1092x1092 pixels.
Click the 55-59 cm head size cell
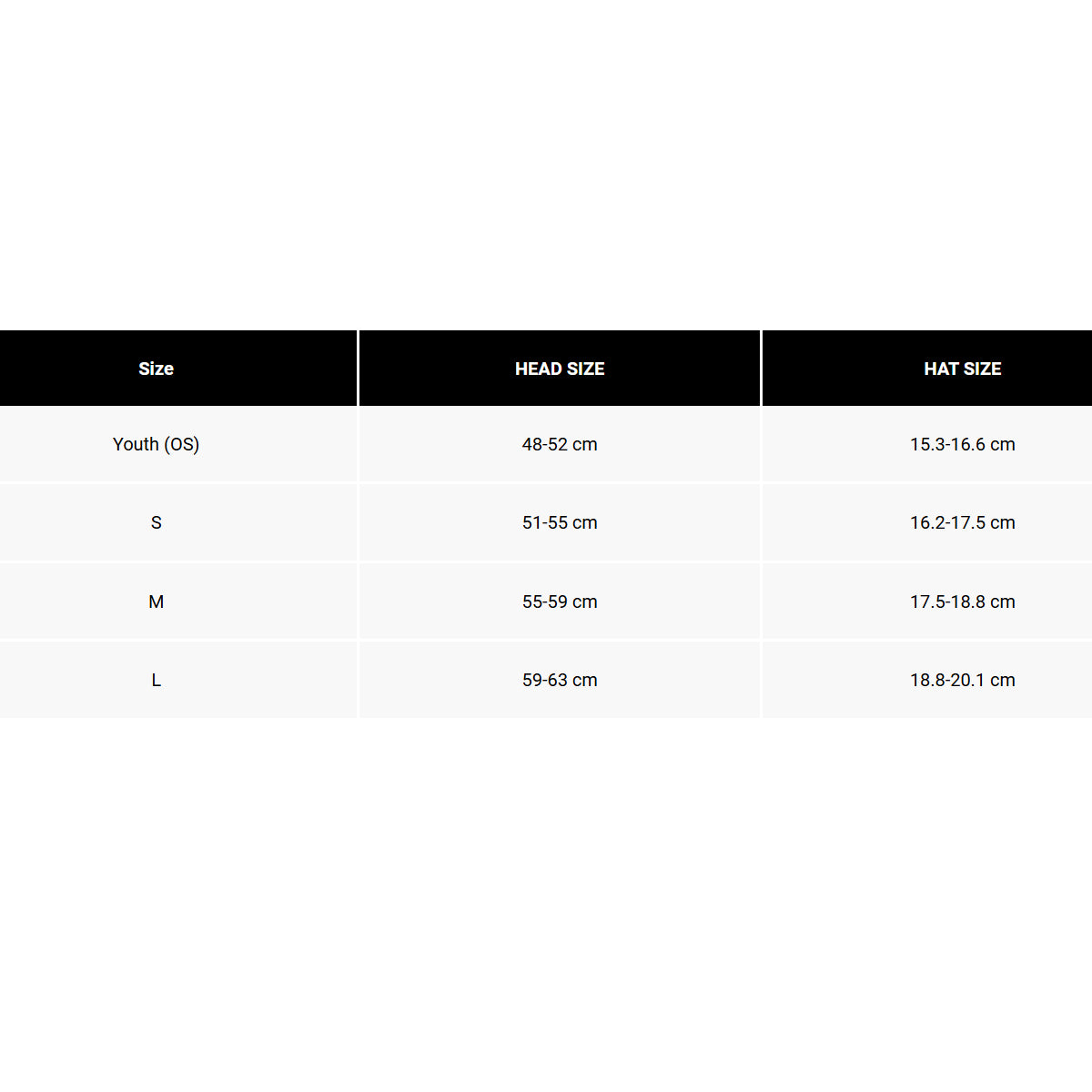560,602
